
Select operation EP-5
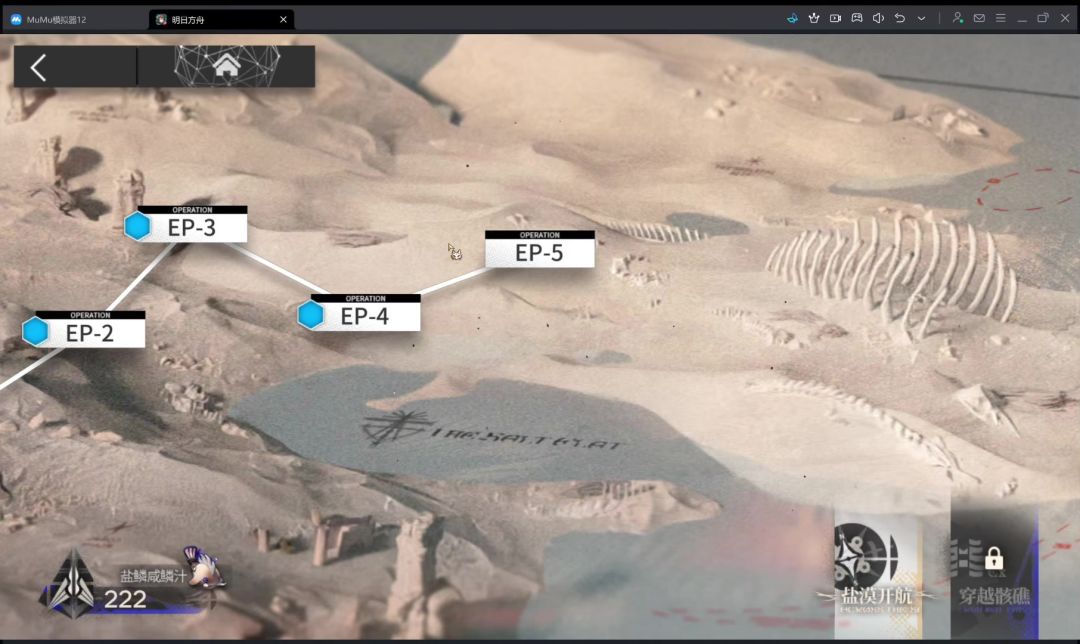[x=539, y=249]
